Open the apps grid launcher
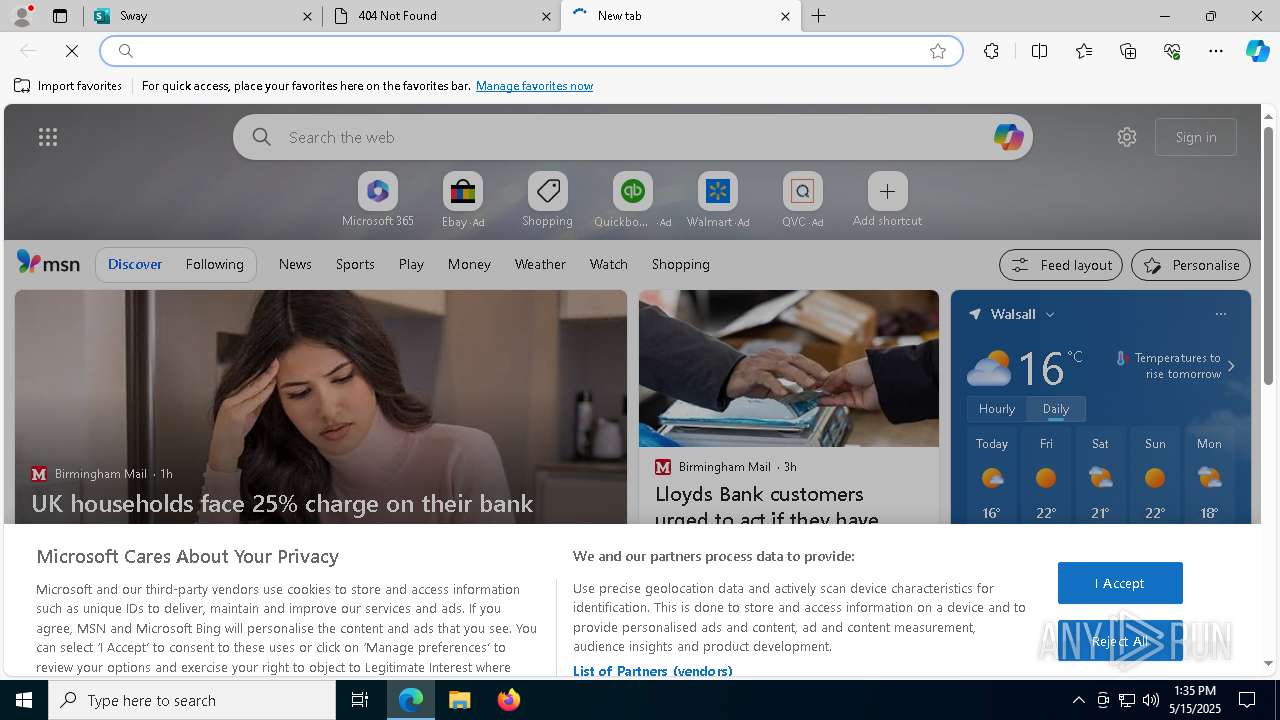 coord(48,137)
